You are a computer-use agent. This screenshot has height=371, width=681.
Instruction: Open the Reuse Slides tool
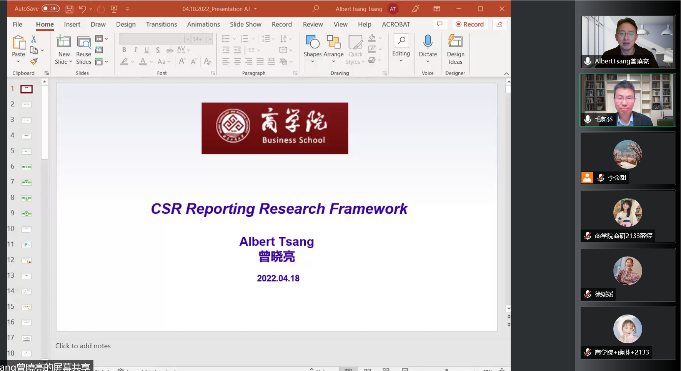tap(83, 50)
